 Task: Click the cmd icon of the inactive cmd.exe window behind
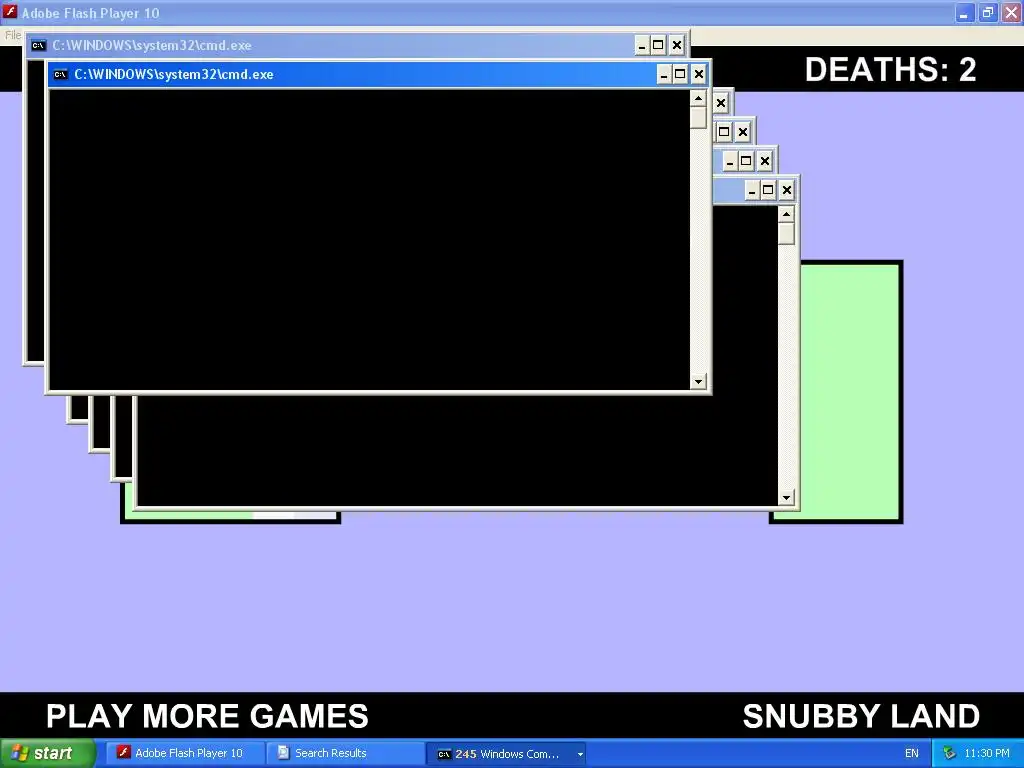39,46
